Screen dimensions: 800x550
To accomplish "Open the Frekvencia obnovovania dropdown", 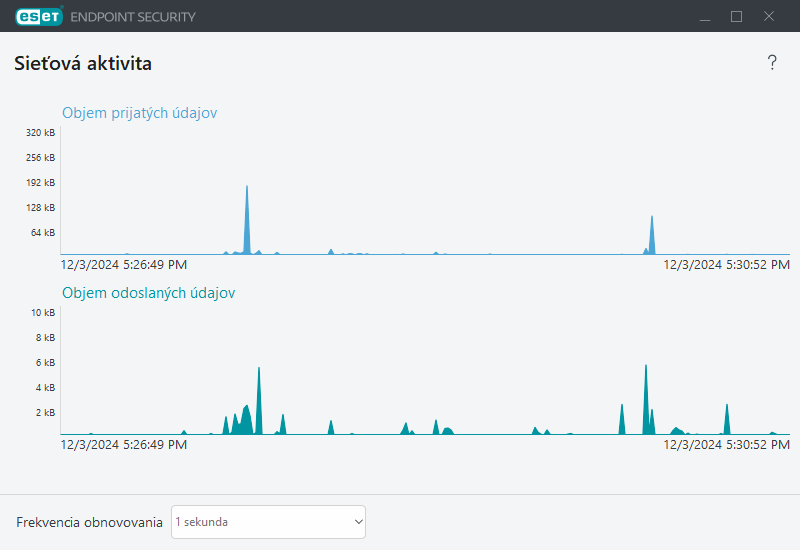I will (x=268, y=522).
